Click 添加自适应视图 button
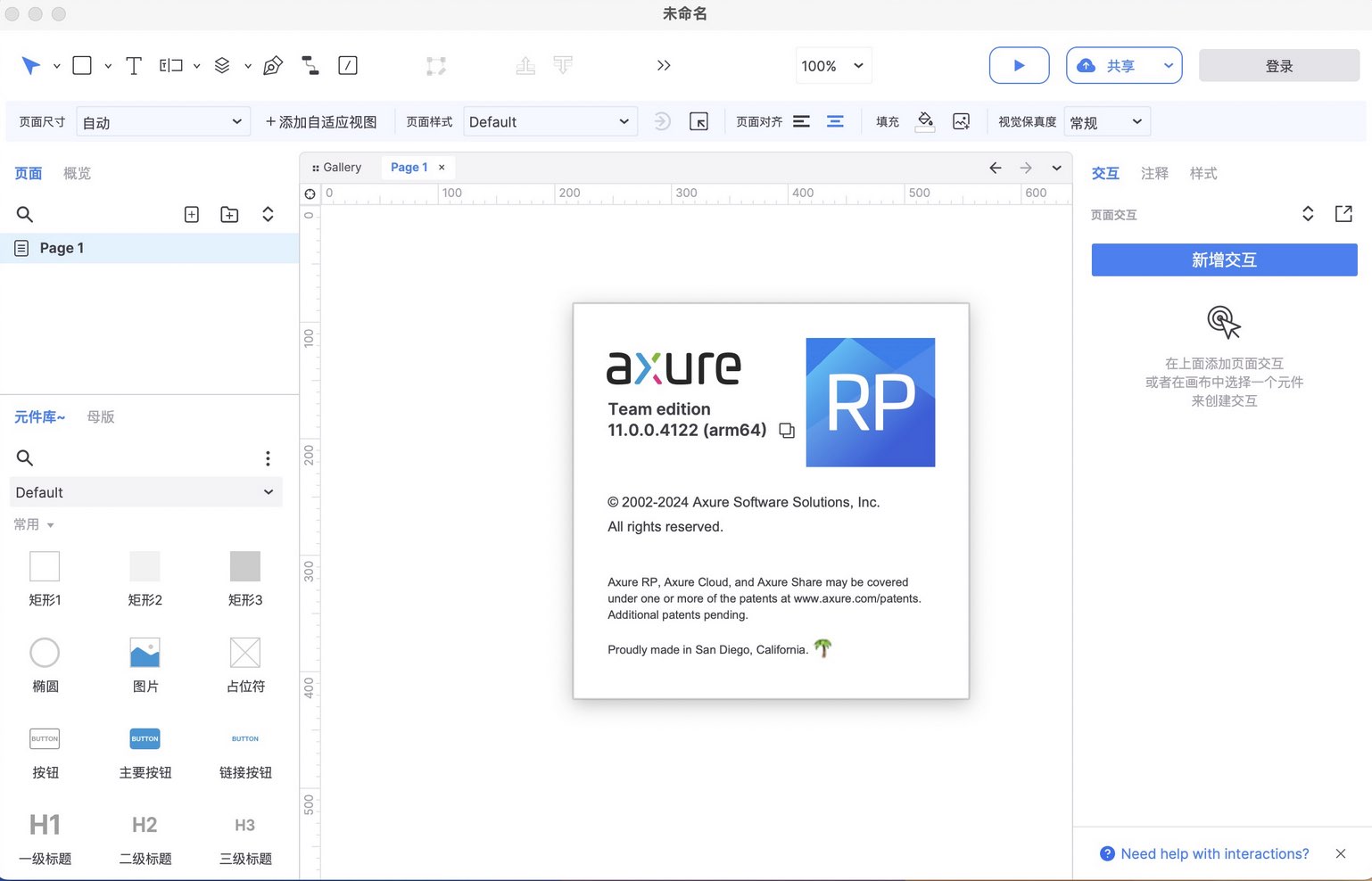The image size is (1372, 881). point(321,122)
